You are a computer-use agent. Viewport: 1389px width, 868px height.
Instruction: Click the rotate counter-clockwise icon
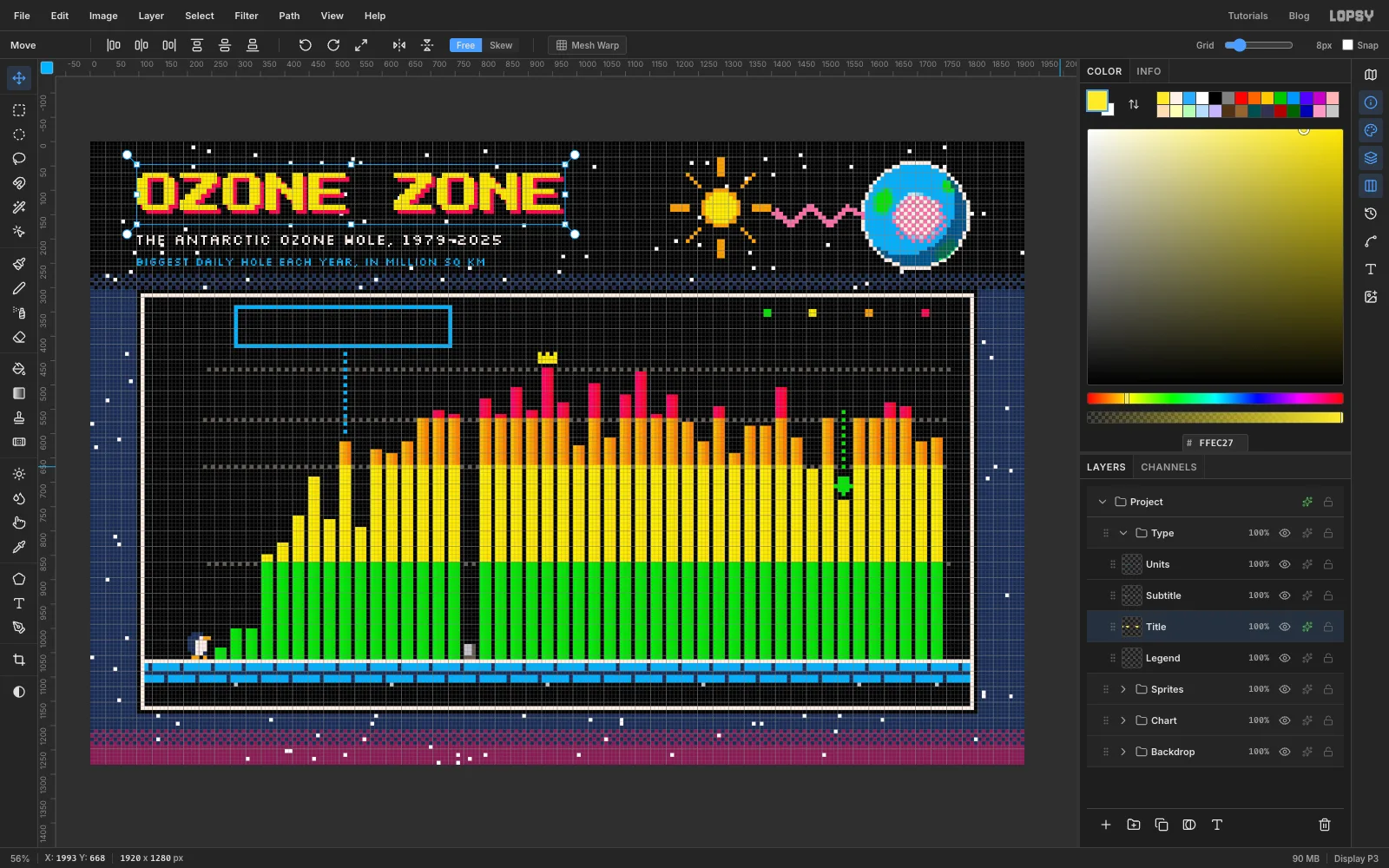305,45
